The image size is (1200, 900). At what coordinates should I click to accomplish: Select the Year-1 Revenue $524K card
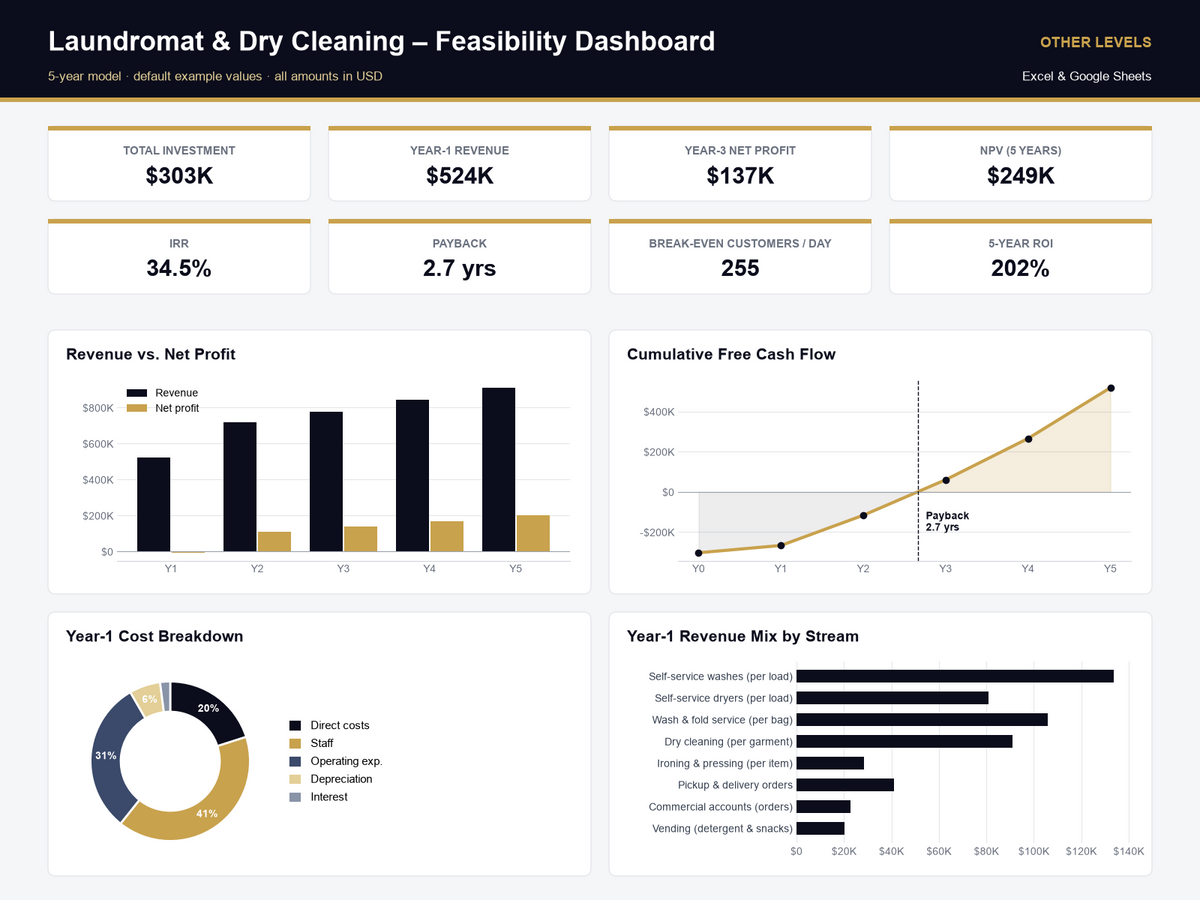click(x=459, y=164)
